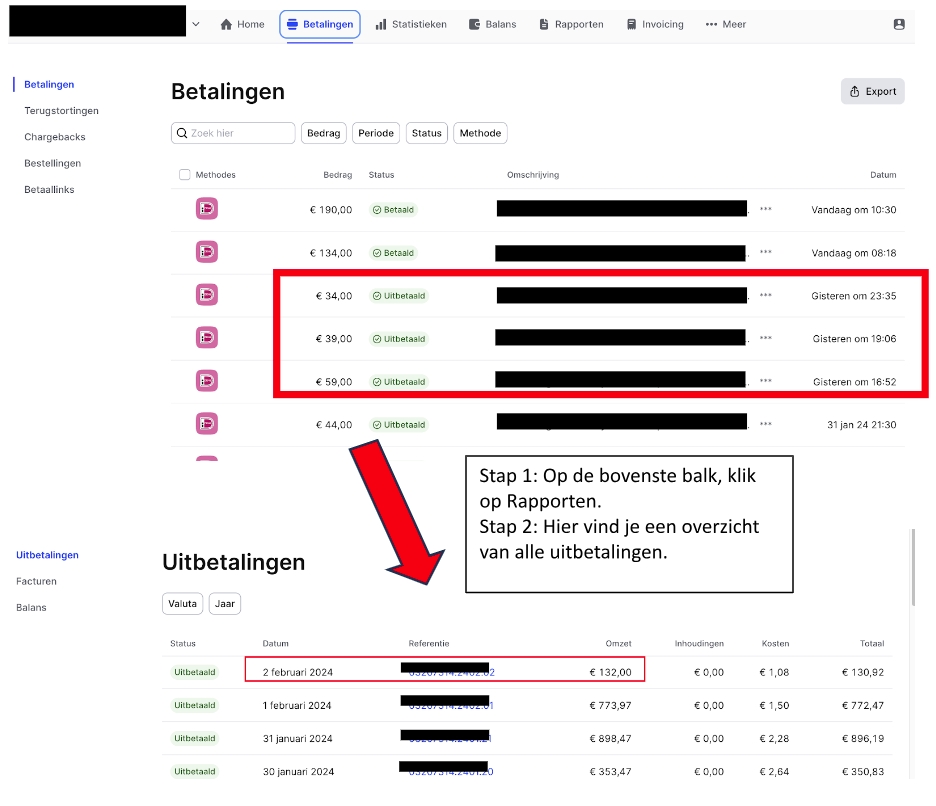Open the three-dots menu for the €134,00 payment
The image size is (936, 806).
766,253
